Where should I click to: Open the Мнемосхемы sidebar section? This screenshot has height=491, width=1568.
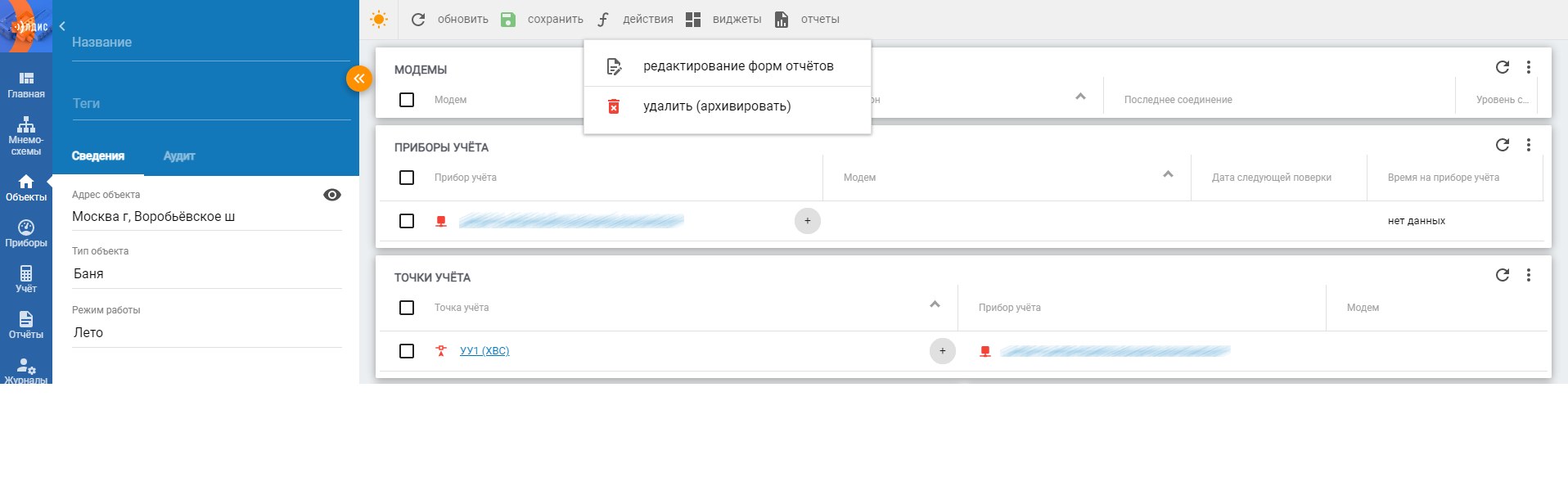pyautogui.click(x=26, y=135)
